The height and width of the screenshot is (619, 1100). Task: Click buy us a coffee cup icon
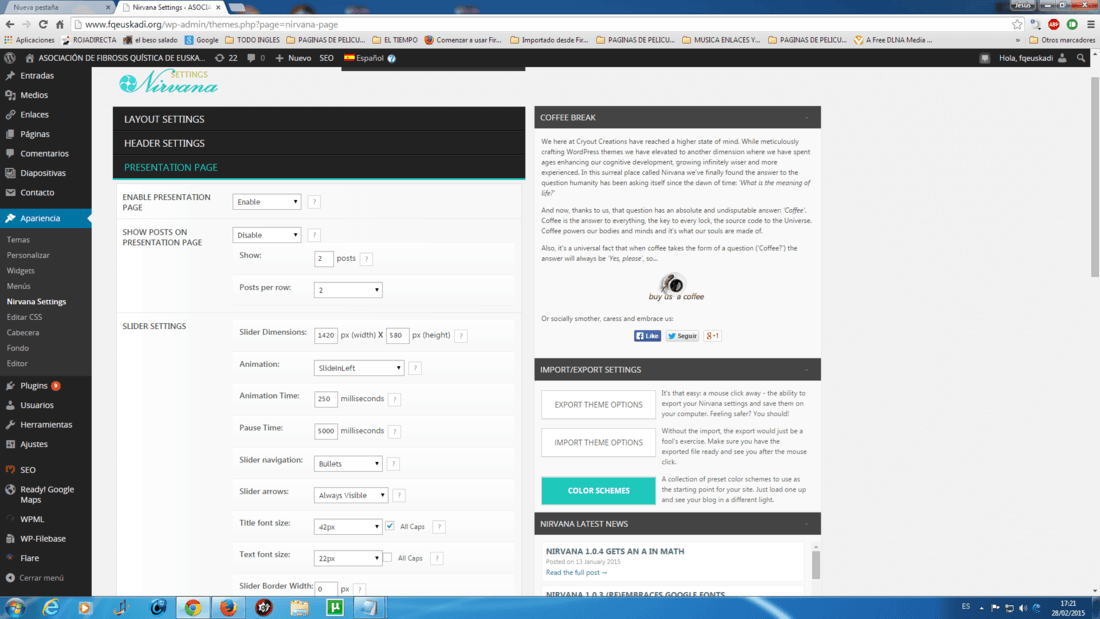674,284
